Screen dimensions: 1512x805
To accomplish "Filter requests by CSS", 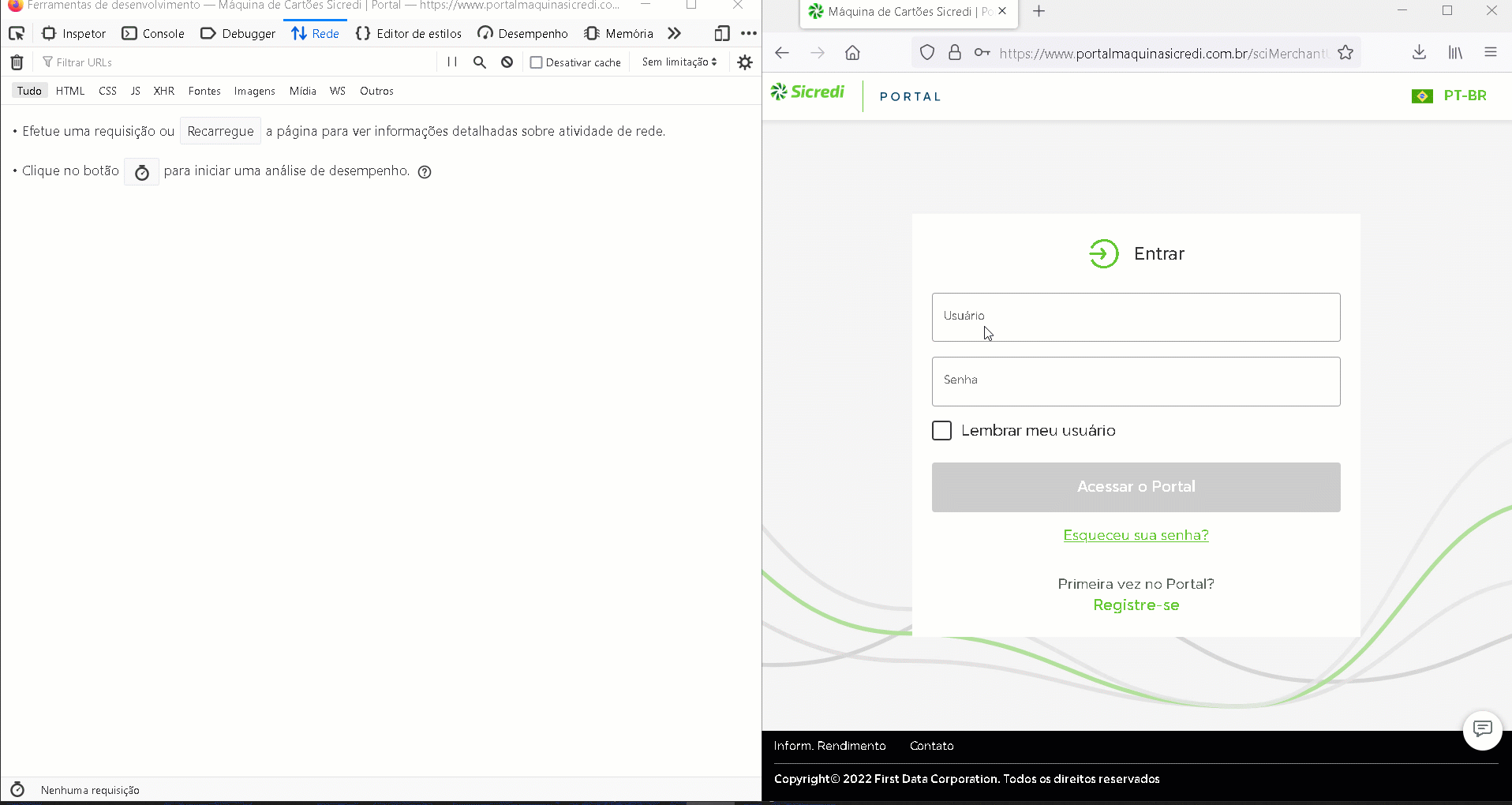I will (x=108, y=91).
